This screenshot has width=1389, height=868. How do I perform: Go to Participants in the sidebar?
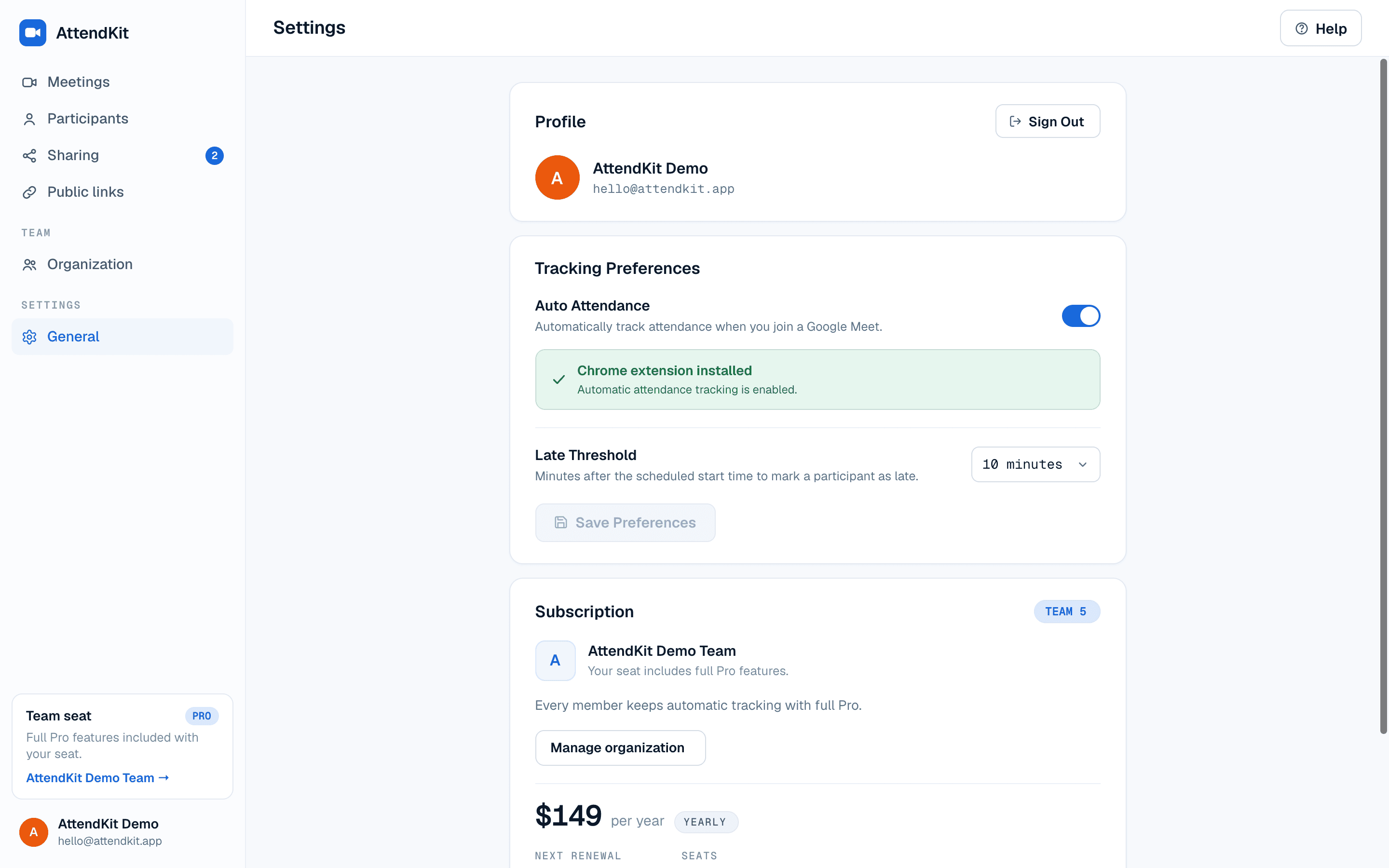pyautogui.click(x=122, y=119)
